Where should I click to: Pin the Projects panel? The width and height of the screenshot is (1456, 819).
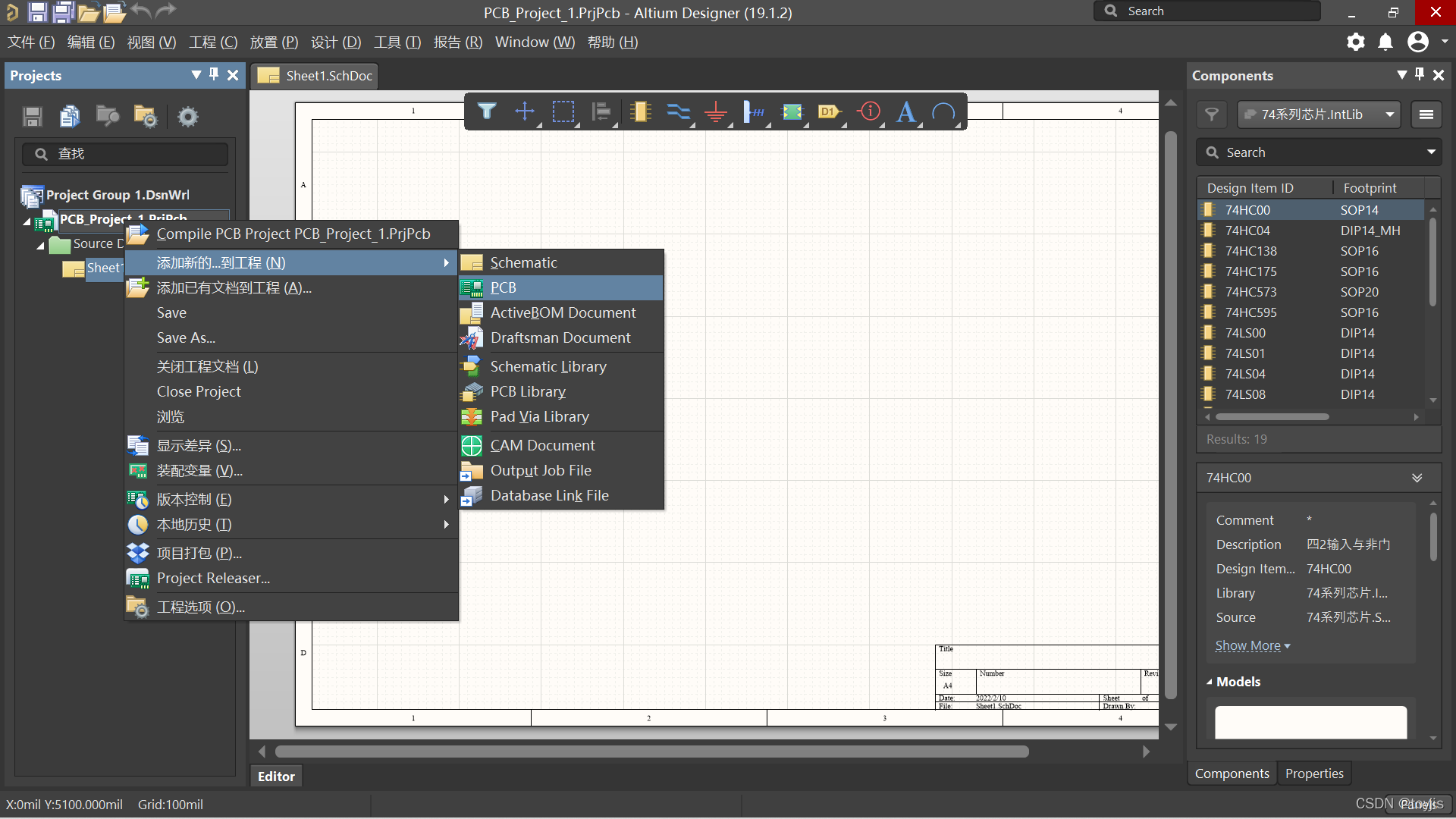214,74
